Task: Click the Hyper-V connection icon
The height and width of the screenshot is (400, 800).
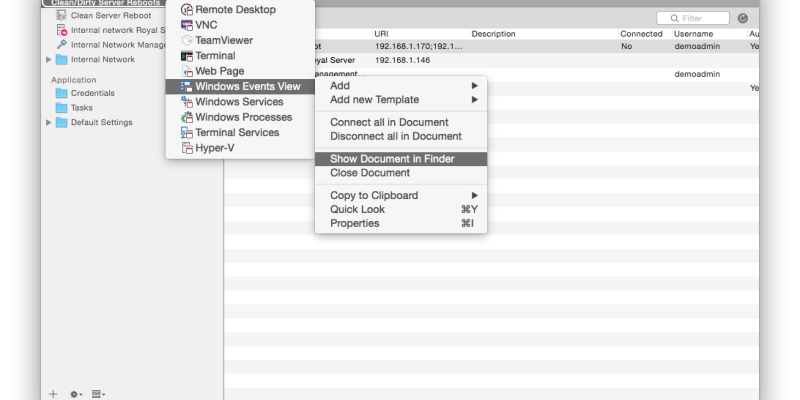Action: point(187,148)
